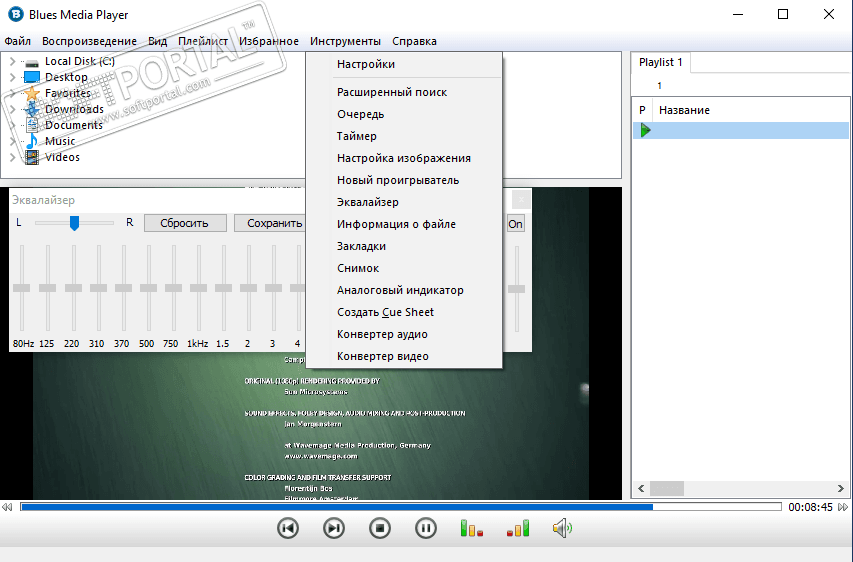
Task: Open the Избранное menu
Action: click(x=269, y=41)
